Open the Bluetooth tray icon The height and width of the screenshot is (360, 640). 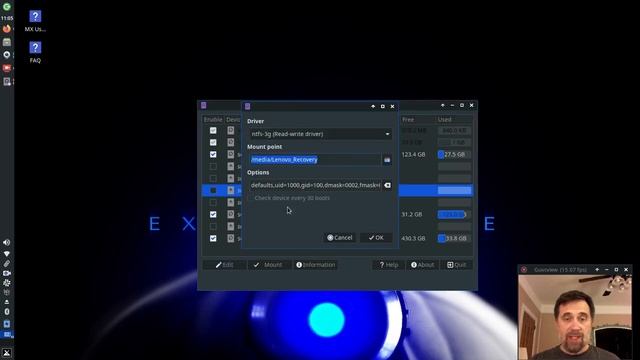click(x=7, y=312)
